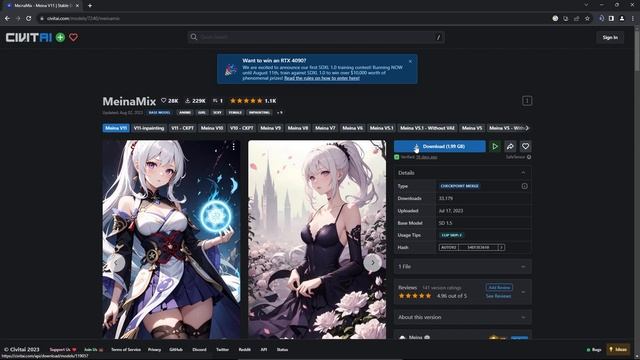
Task: Go back using the browser back arrow
Action: 7,18
